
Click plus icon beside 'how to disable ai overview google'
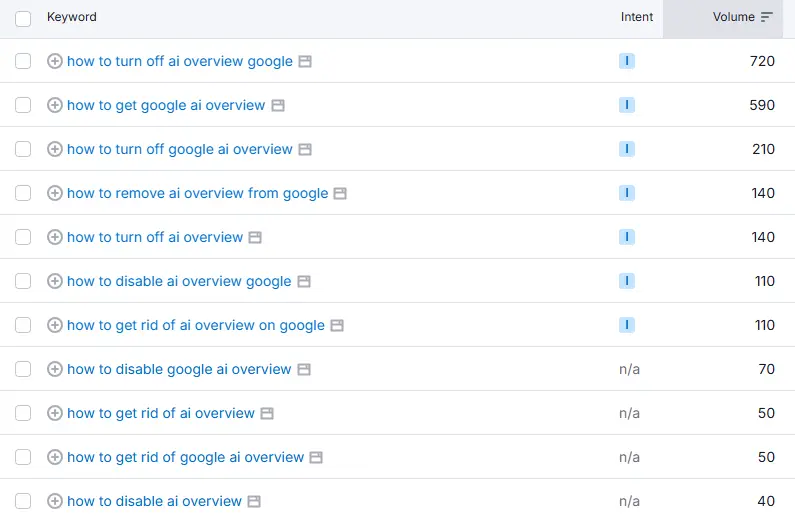pyautogui.click(x=55, y=281)
